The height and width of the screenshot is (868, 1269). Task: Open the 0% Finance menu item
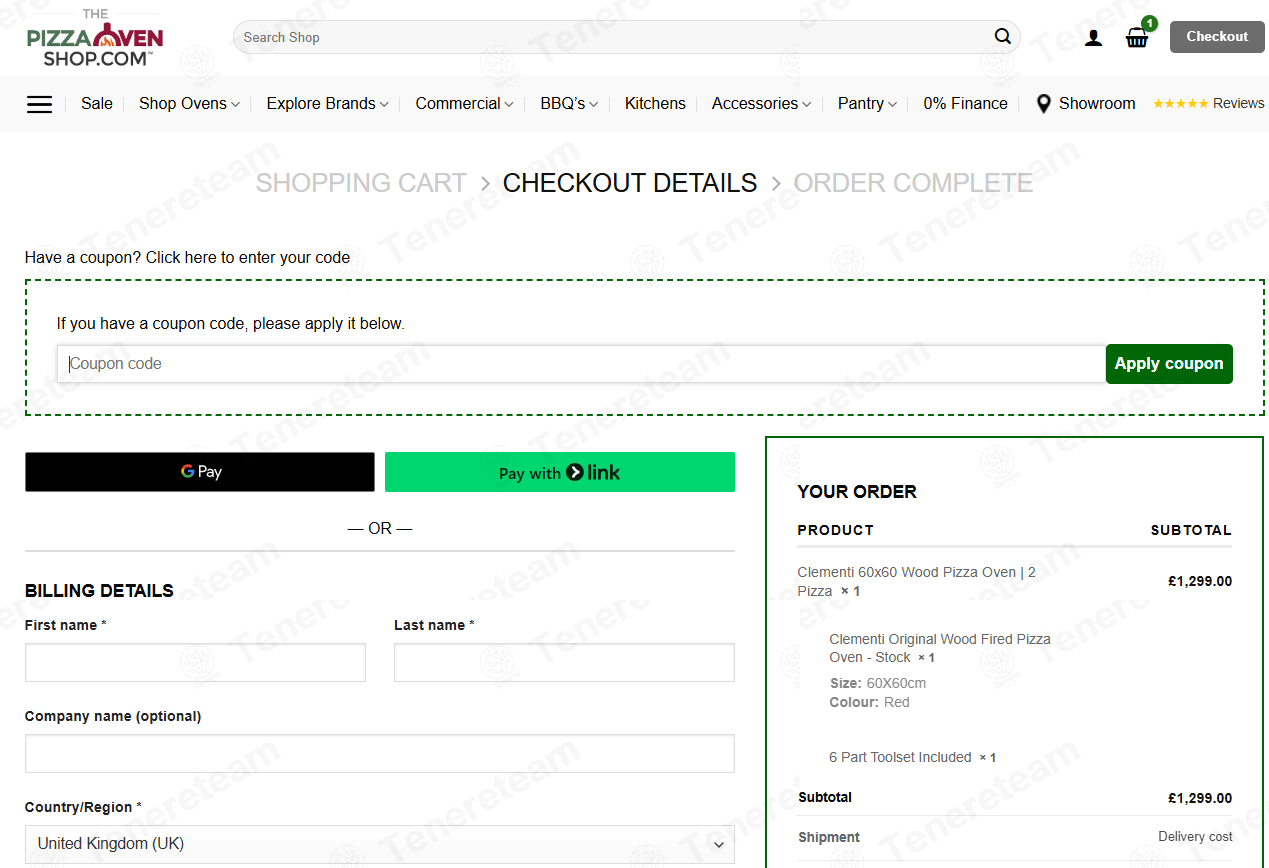965,104
